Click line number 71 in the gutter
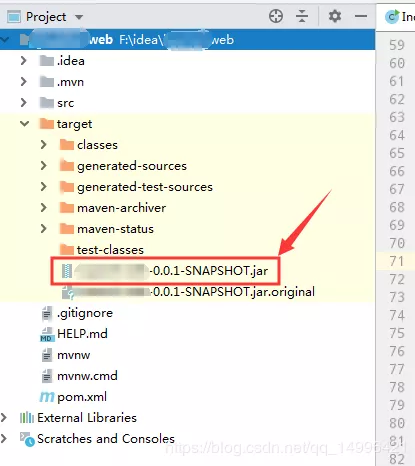Viewport: 415px width, 466px height. click(397, 261)
